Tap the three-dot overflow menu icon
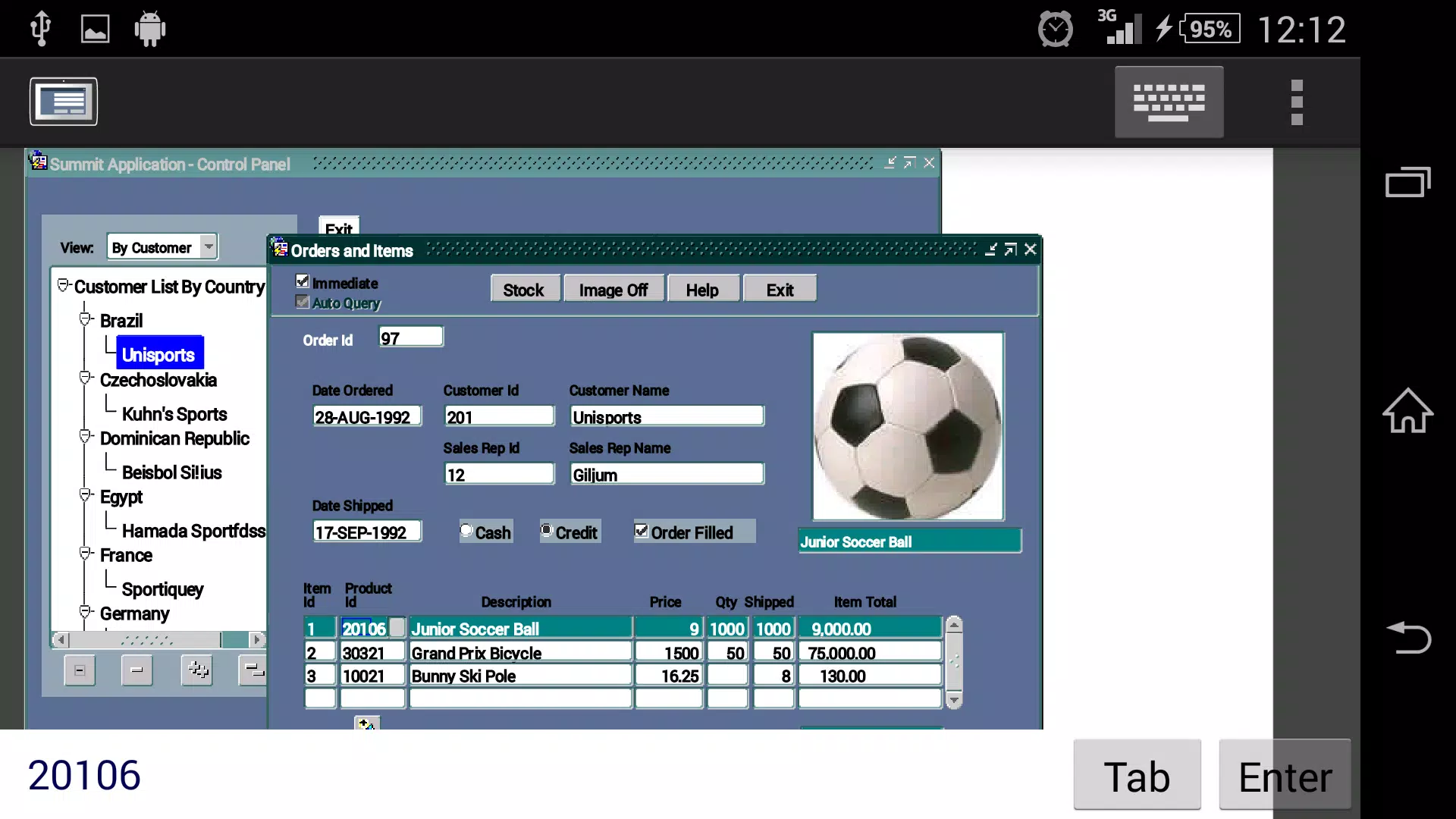Screen dimensions: 1456x819 point(1297,102)
